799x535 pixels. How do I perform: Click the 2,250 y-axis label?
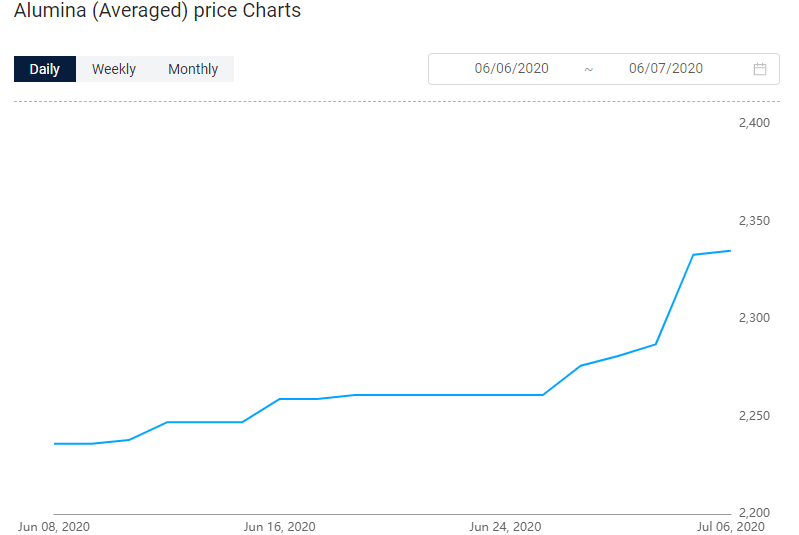tap(754, 416)
